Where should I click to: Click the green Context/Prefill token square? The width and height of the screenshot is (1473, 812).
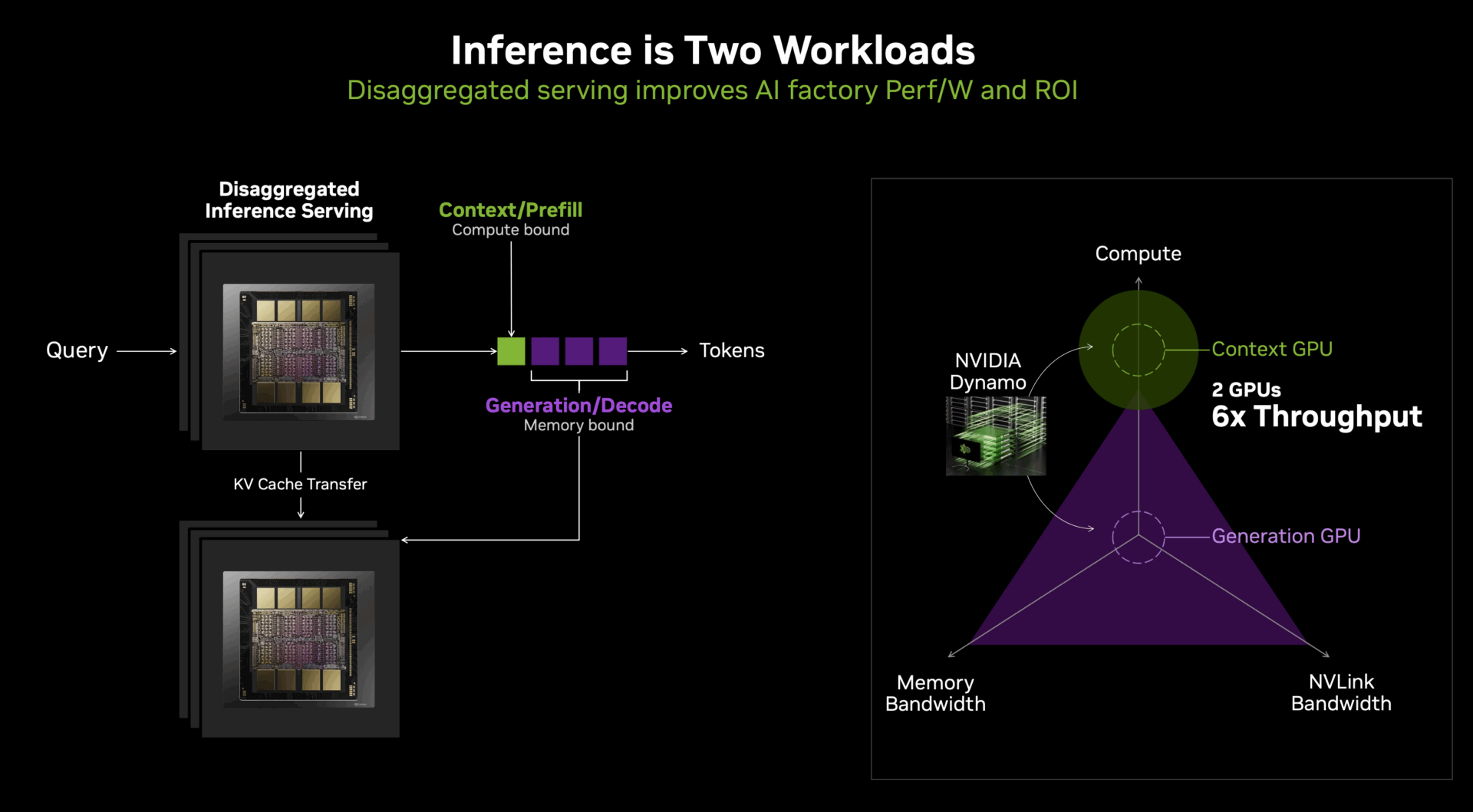(x=511, y=351)
